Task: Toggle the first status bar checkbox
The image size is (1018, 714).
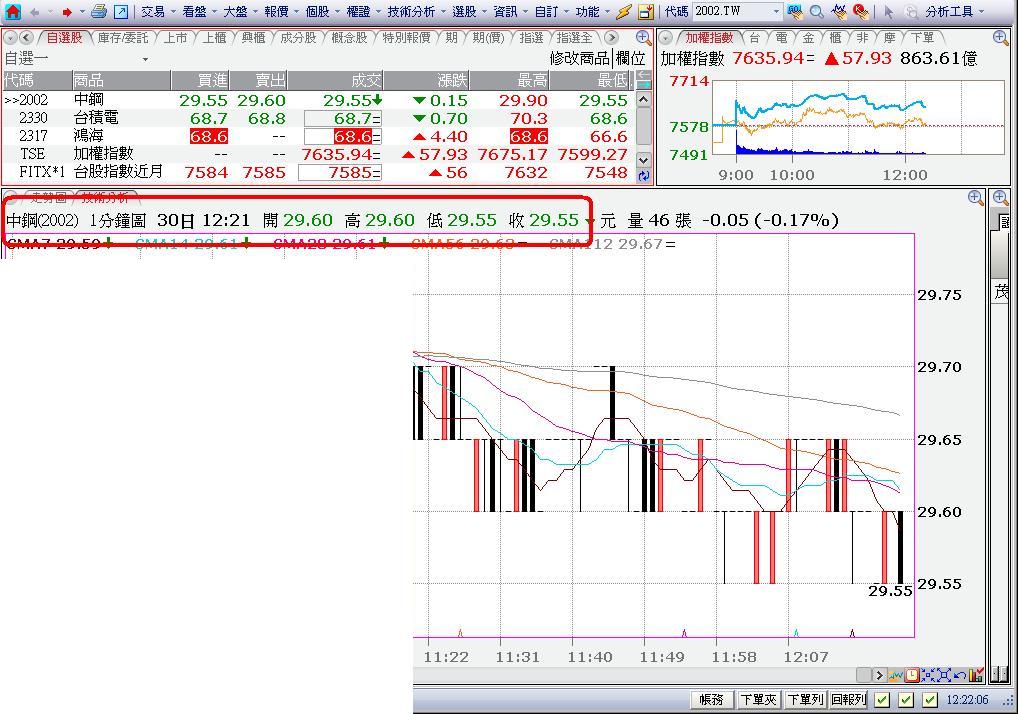Action: point(882,700)
